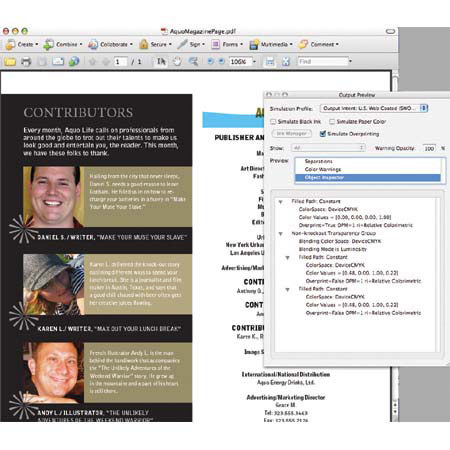Screen dimensions: 450x450
Task: Click Andy L.'s portrait photo
Action: pyautogui.click(x=53, y=373)
